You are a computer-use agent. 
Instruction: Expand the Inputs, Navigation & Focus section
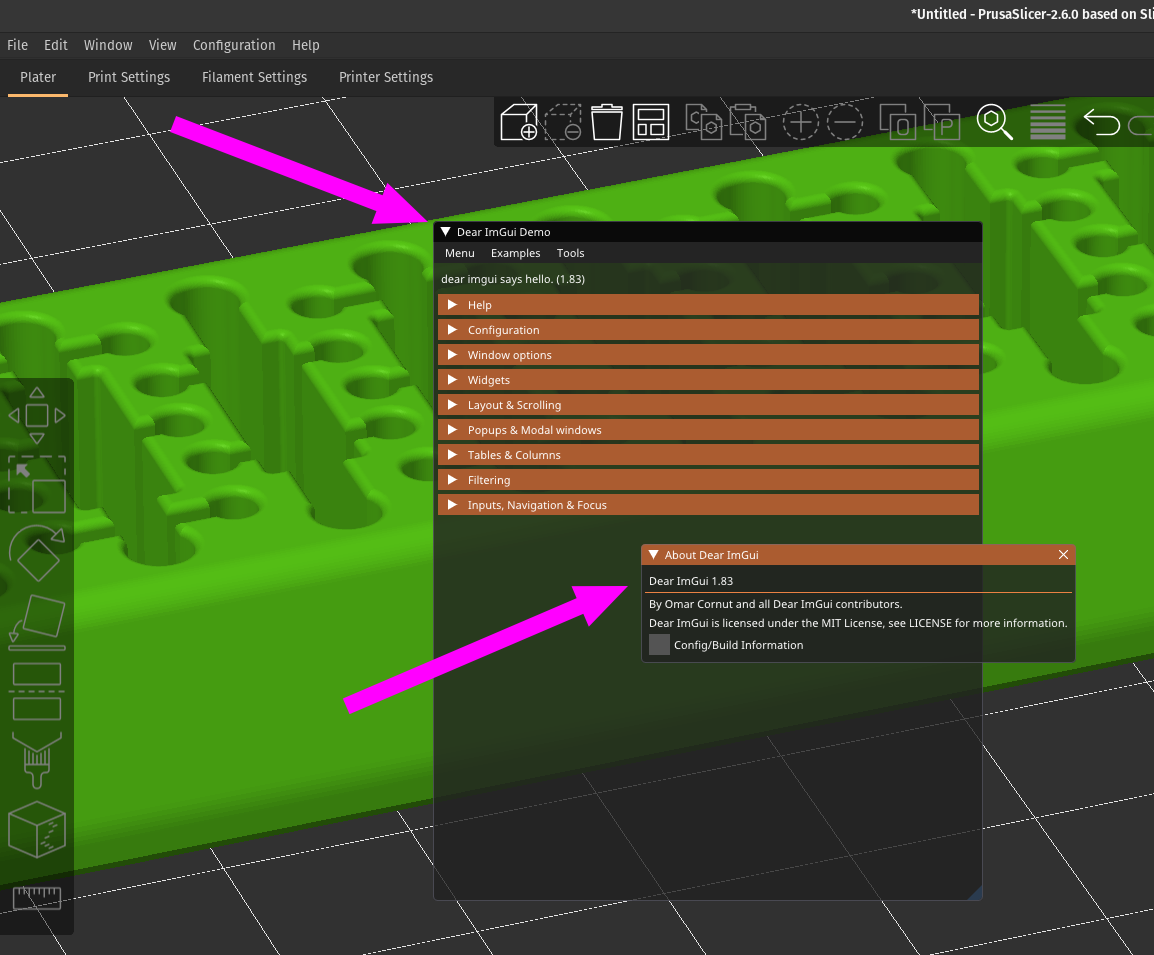[x=708, y=504]
